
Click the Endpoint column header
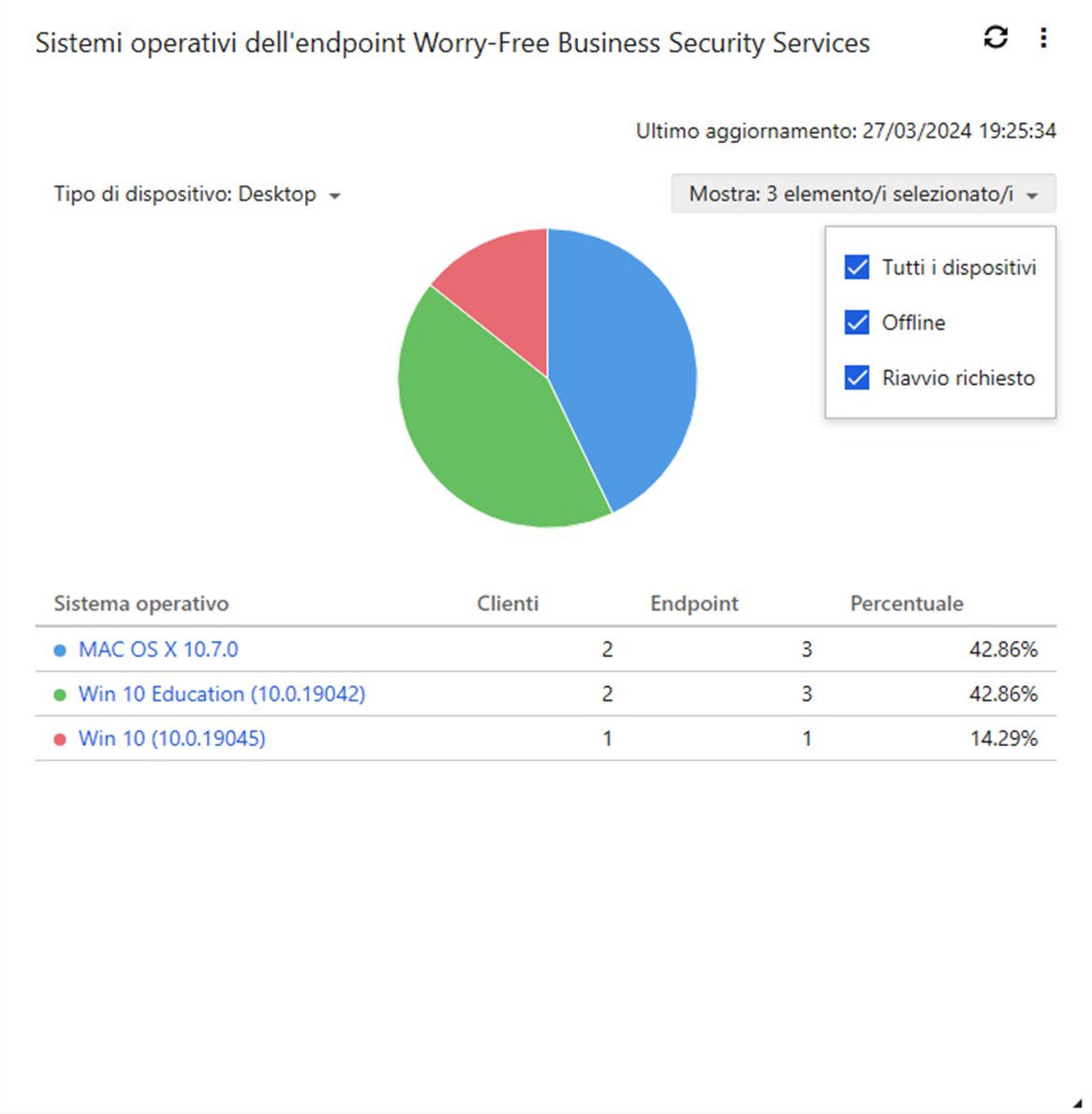(694, 604)
